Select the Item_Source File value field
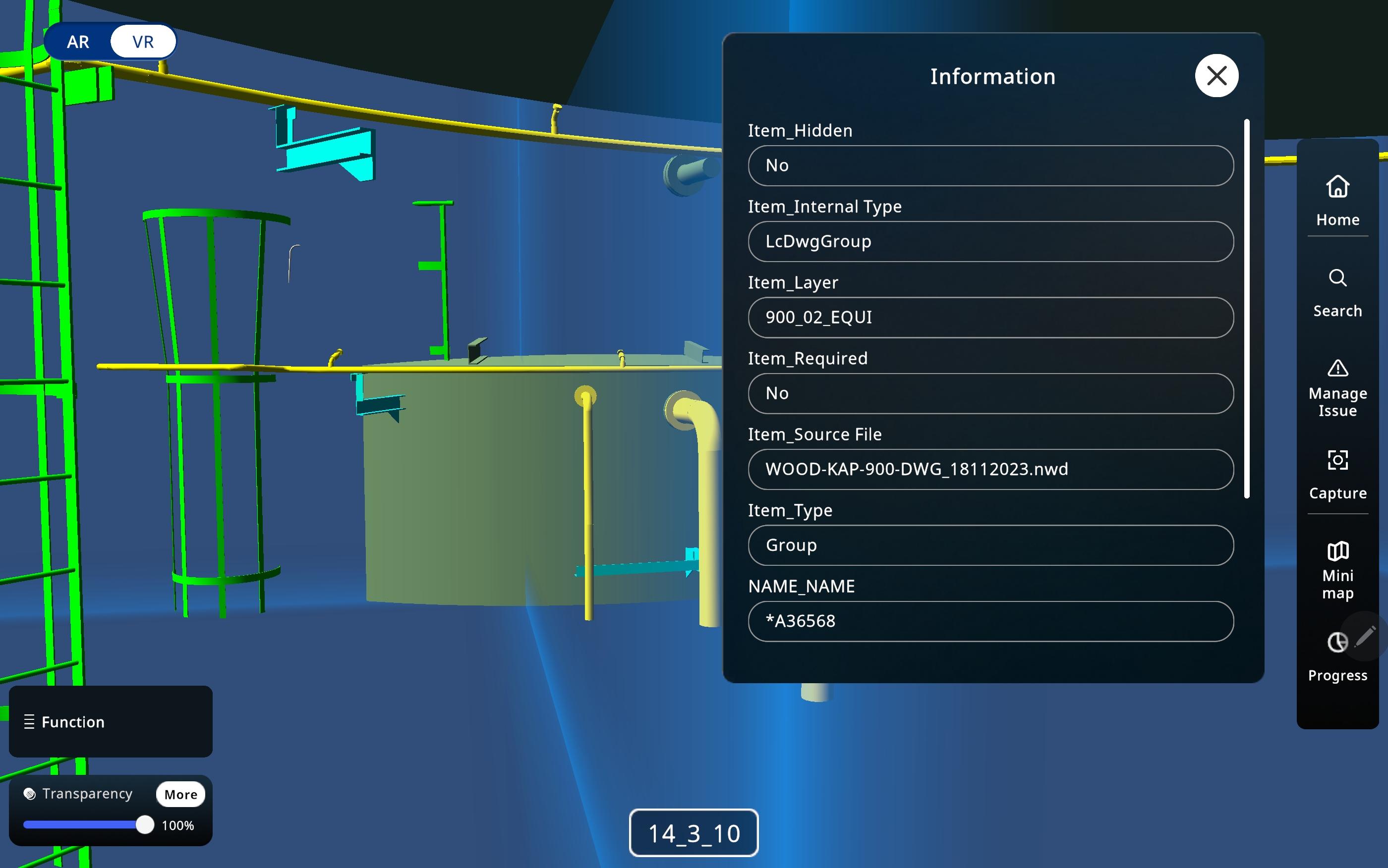 [x=990, y=469]
